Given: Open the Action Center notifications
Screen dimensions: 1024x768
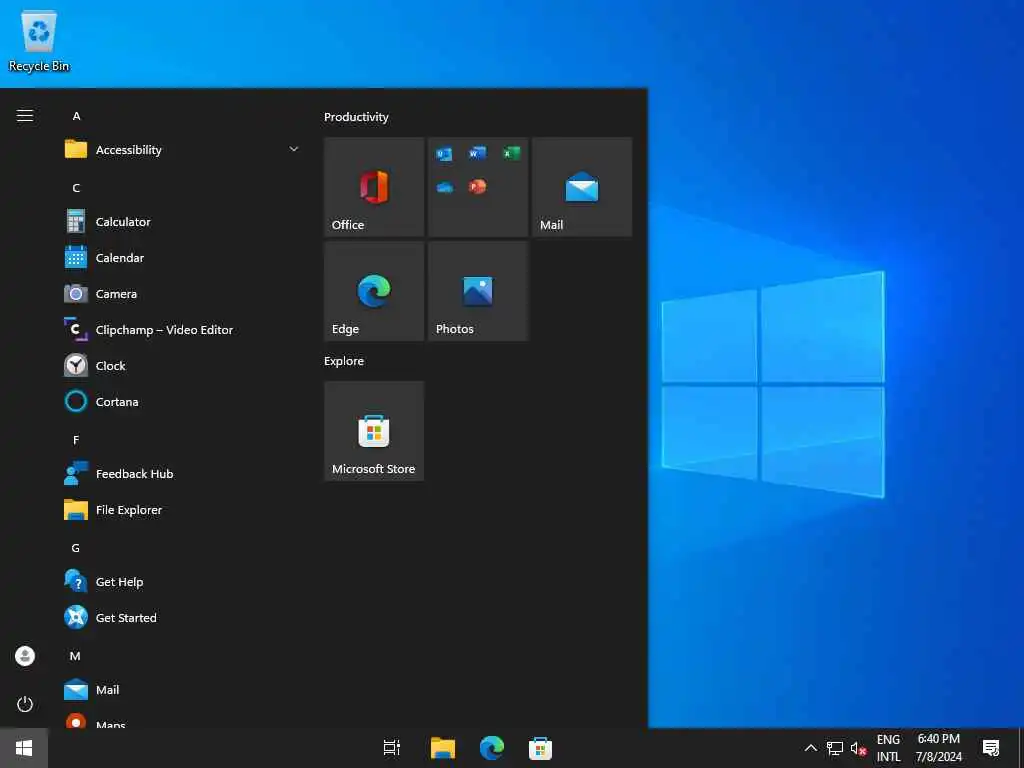Looking at the screenshot, I should click(991, 748).
